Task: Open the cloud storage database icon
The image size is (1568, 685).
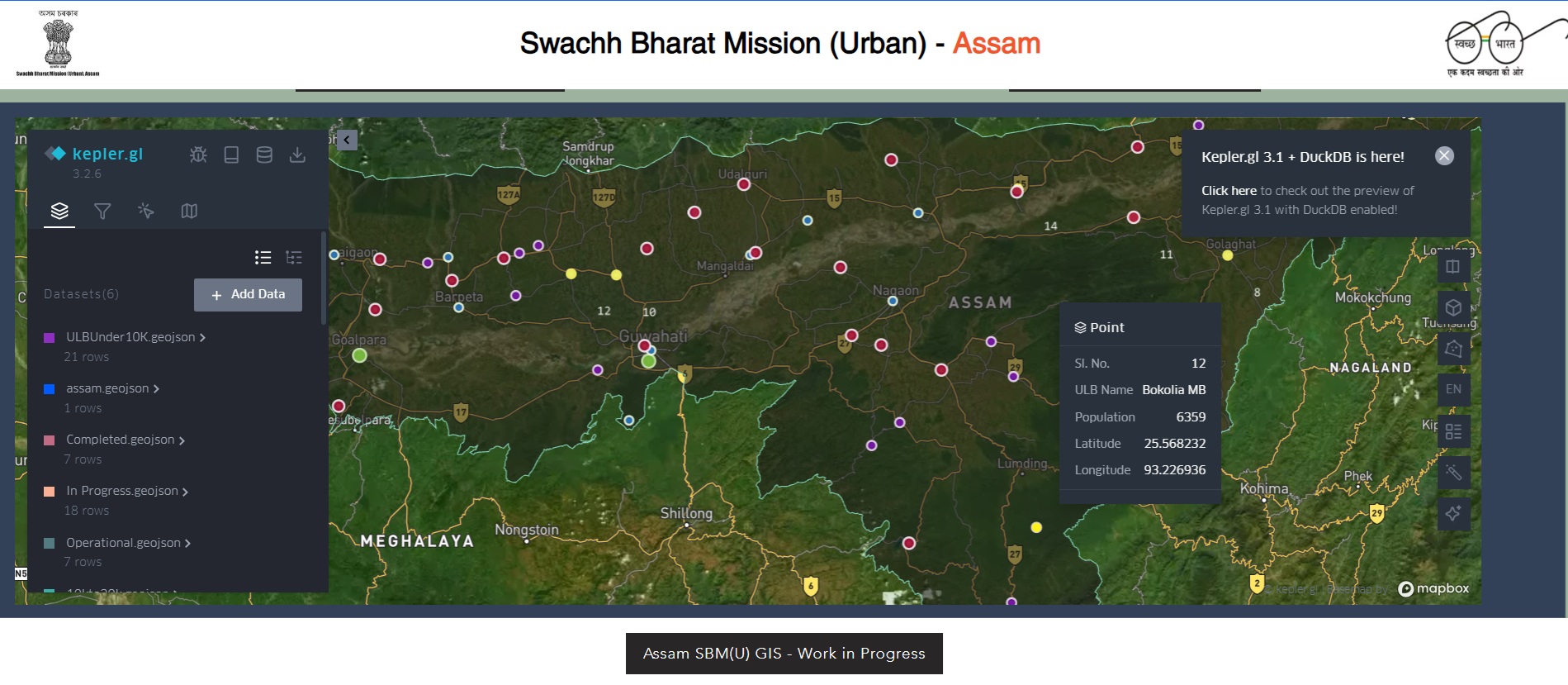Action: click(x=264, y=155)
